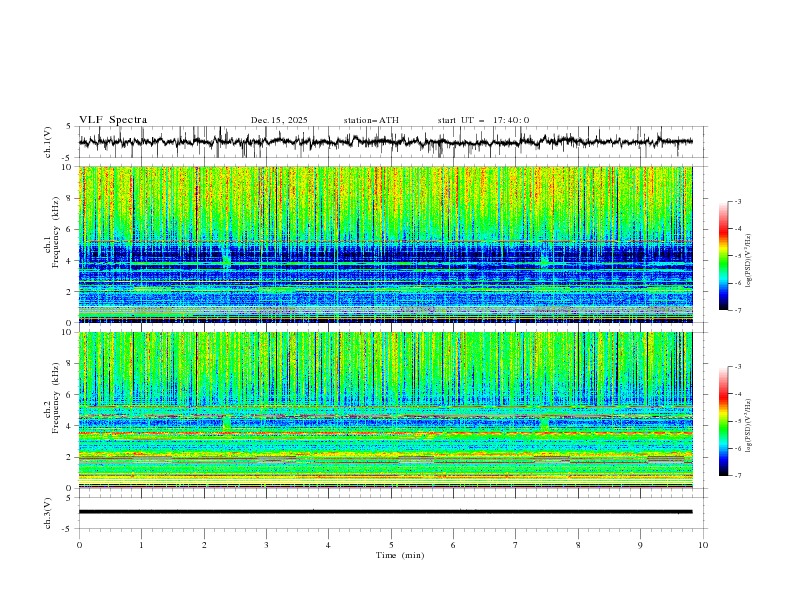
Task: Click the 'Time (min)' axis title
Action: (400, 555)
